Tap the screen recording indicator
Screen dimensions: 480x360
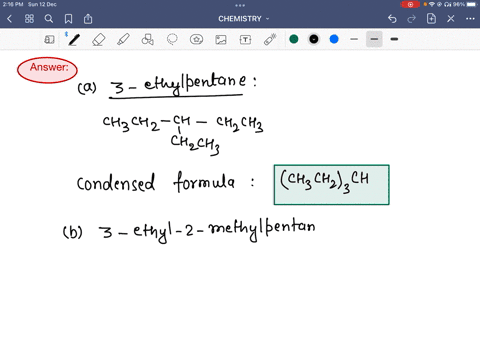410,4
